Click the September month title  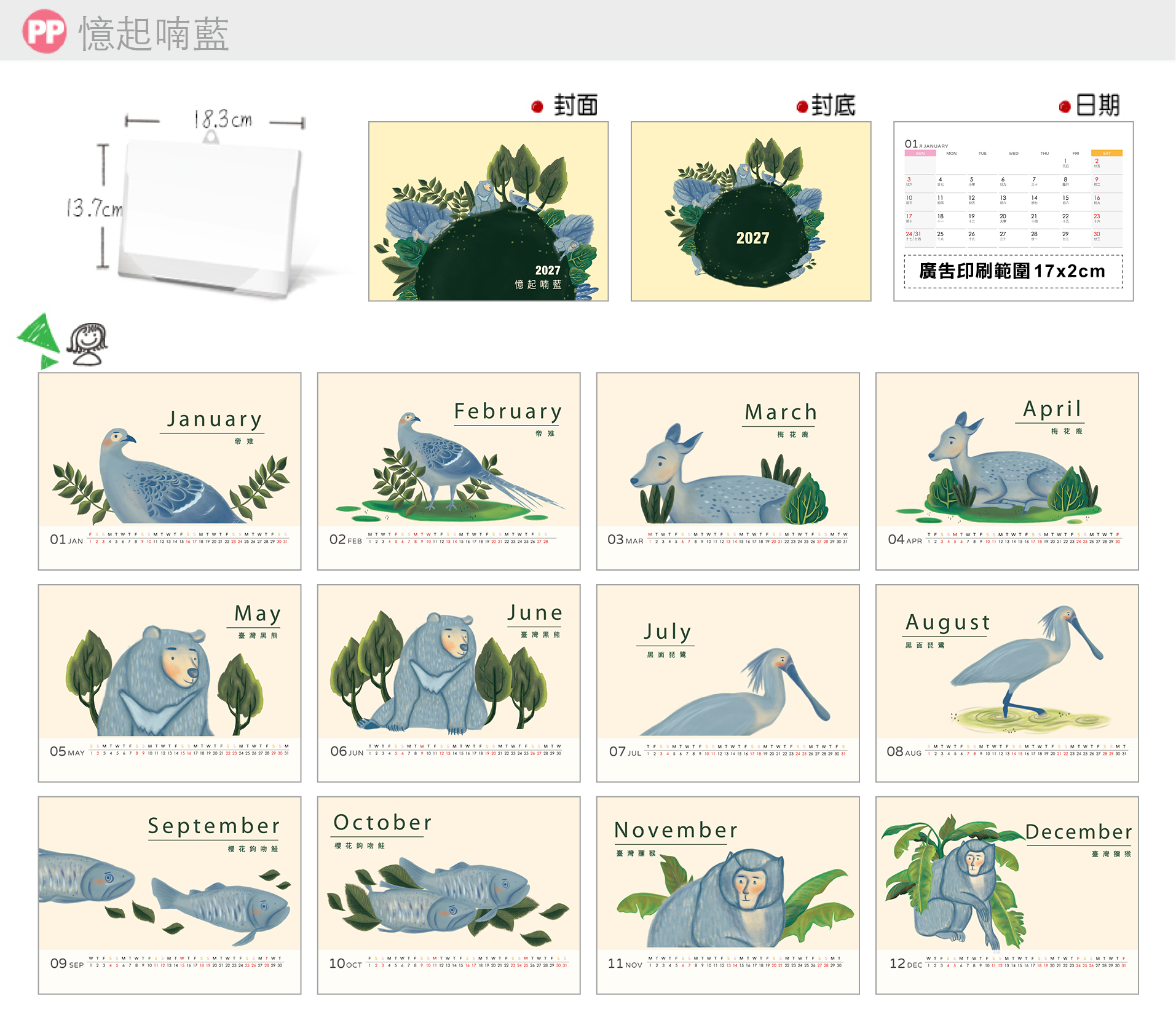(x=214, y=826)
